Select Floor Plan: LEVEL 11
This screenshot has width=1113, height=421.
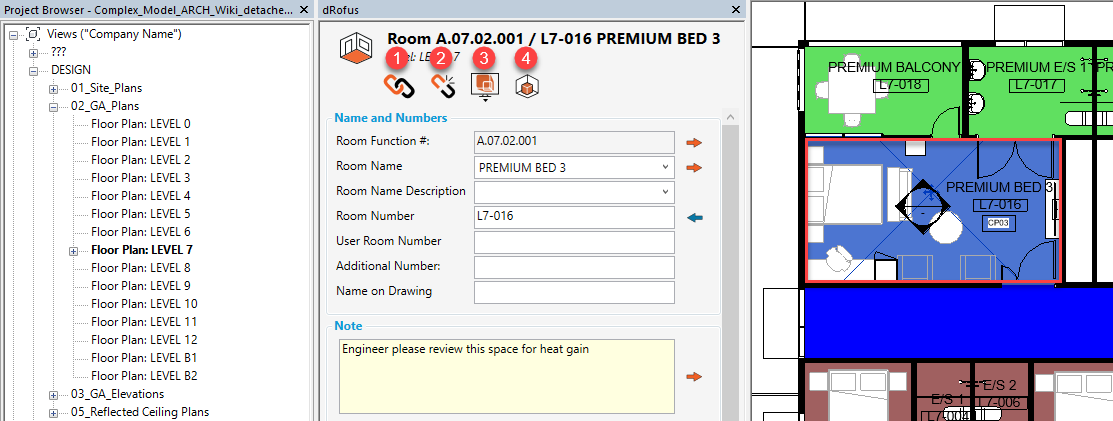[x=144, y=322]
